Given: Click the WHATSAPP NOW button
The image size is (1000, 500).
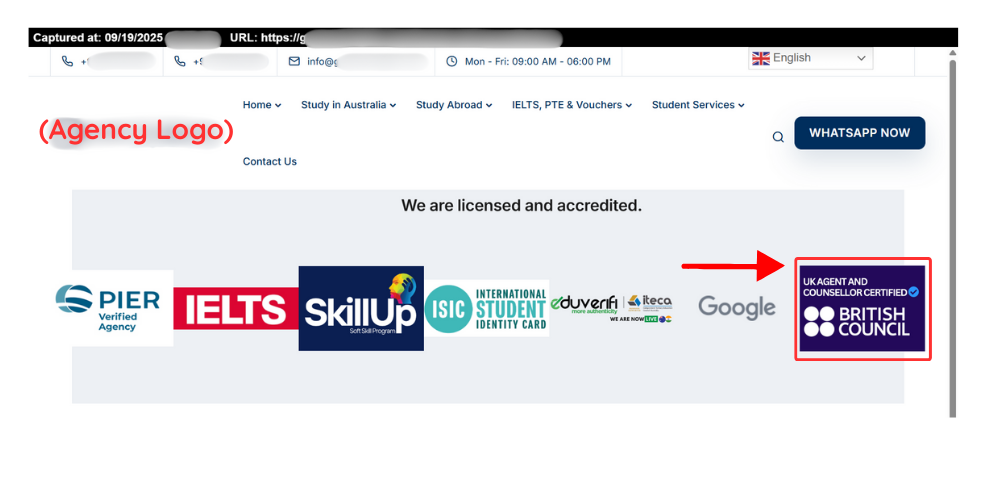Looking at the screenshot, I should click(x=860, y=133).
